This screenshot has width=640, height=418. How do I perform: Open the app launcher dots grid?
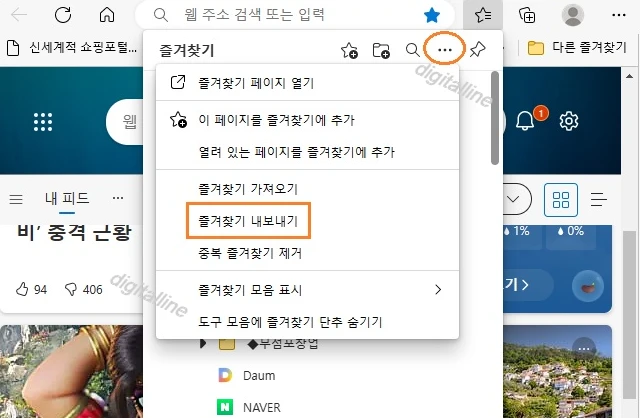pos(43,122)
